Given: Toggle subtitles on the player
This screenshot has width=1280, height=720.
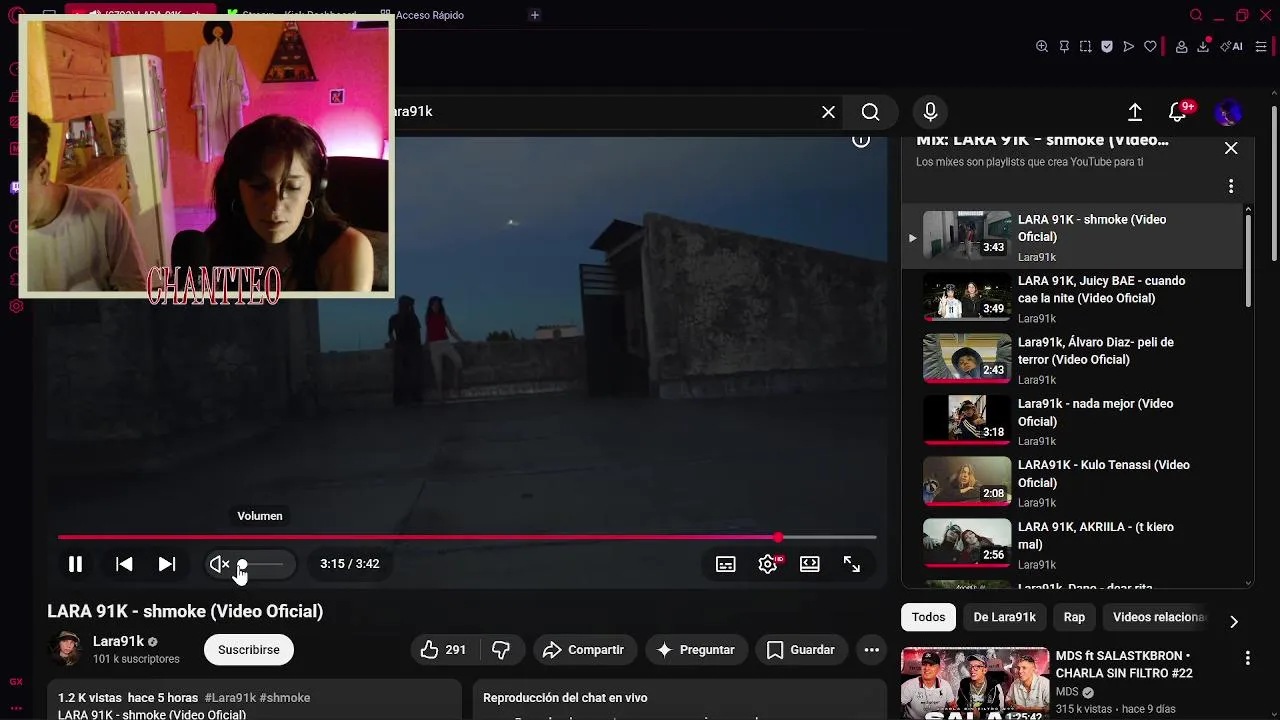Looking at the screenshot, I should click(x=726, y=564).
